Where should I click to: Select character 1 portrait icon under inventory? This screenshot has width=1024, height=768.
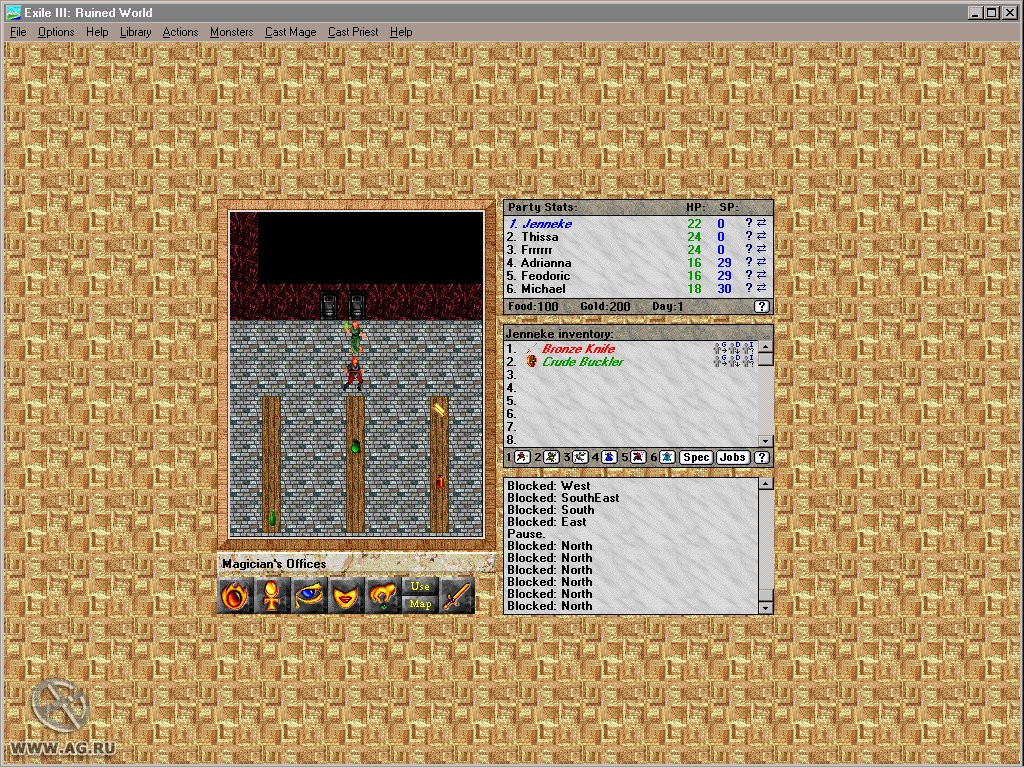click(x=522, y=457)
